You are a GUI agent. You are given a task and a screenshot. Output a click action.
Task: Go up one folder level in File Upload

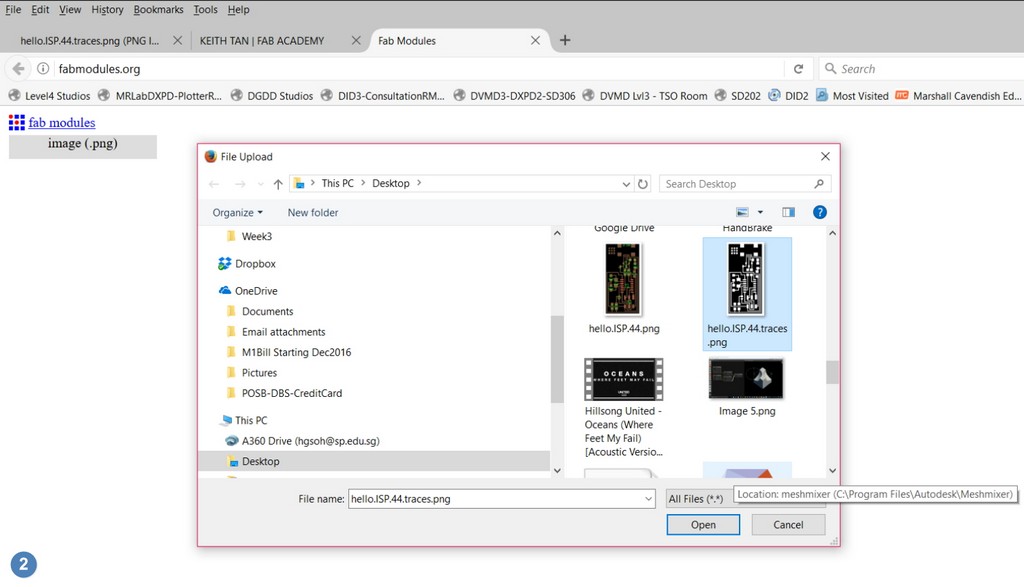click(x=278, y=184)
